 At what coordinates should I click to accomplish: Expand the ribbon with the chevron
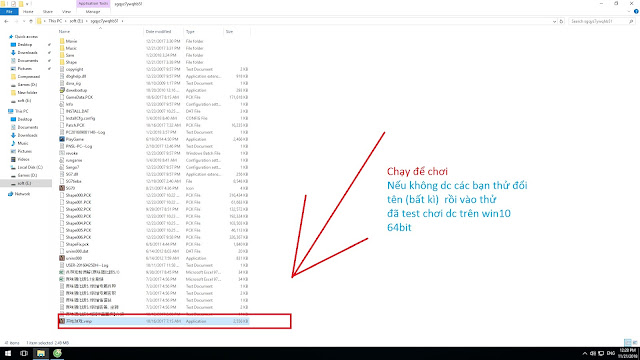click(x=629, y=12)
